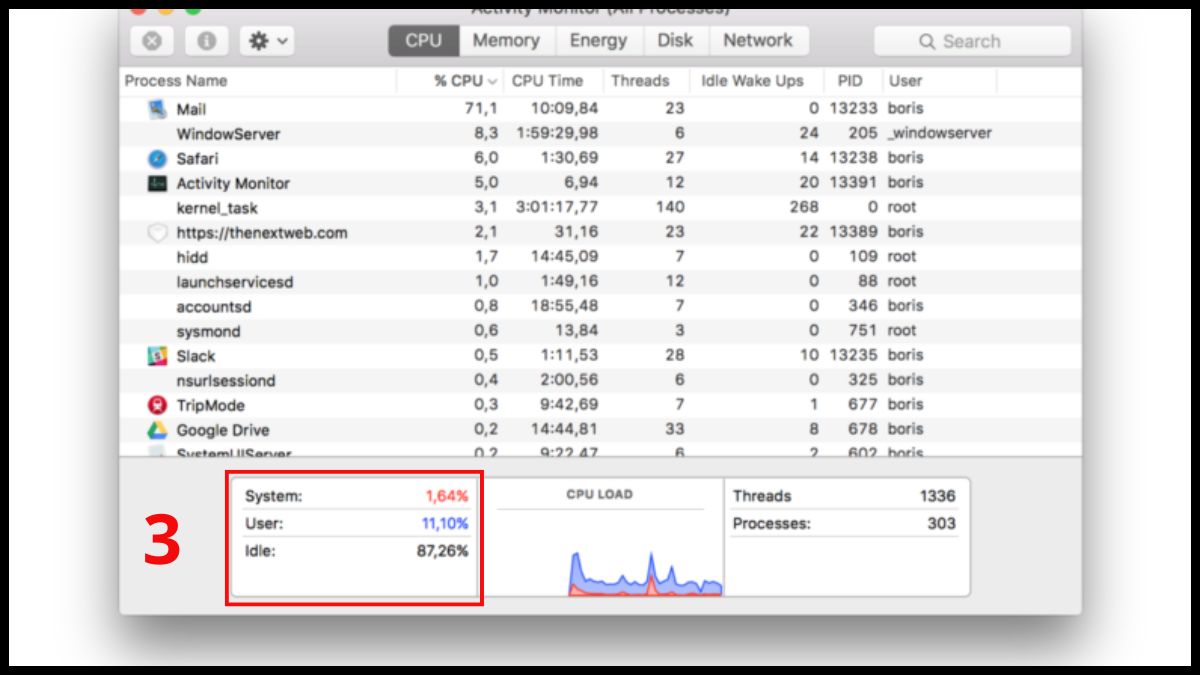Select the Google Drive process name
The width and height of the screenshot is (1200, 675).
(x=223, y=430)
